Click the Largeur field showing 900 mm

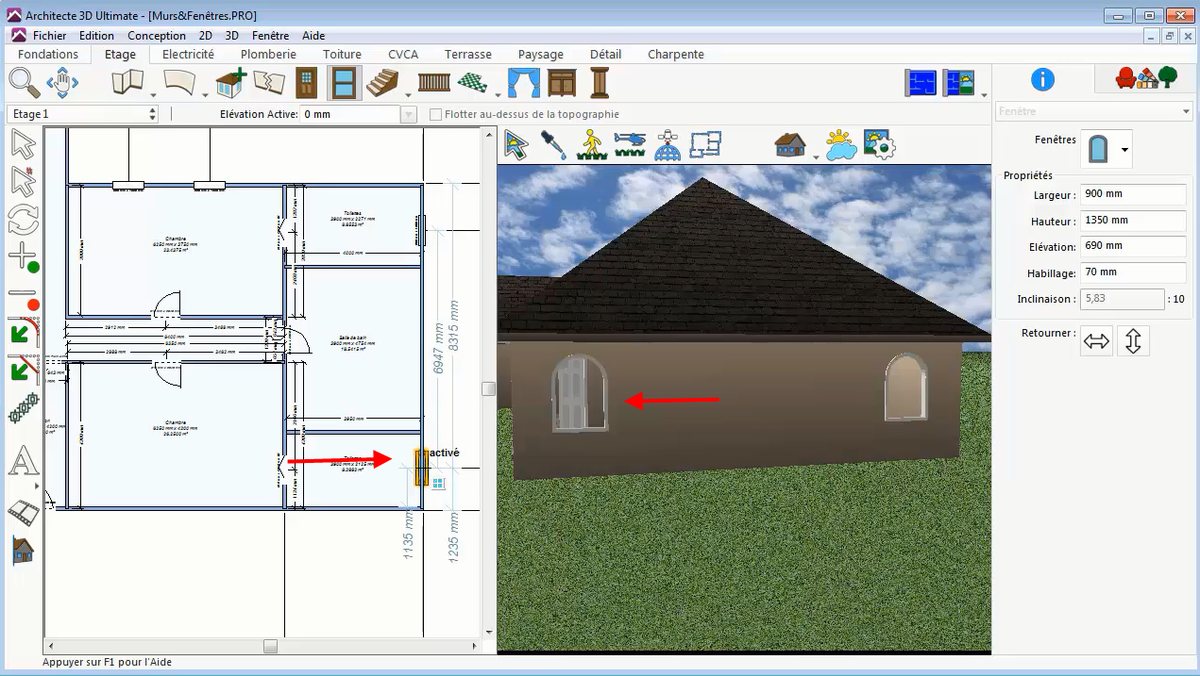point(1132,195)
